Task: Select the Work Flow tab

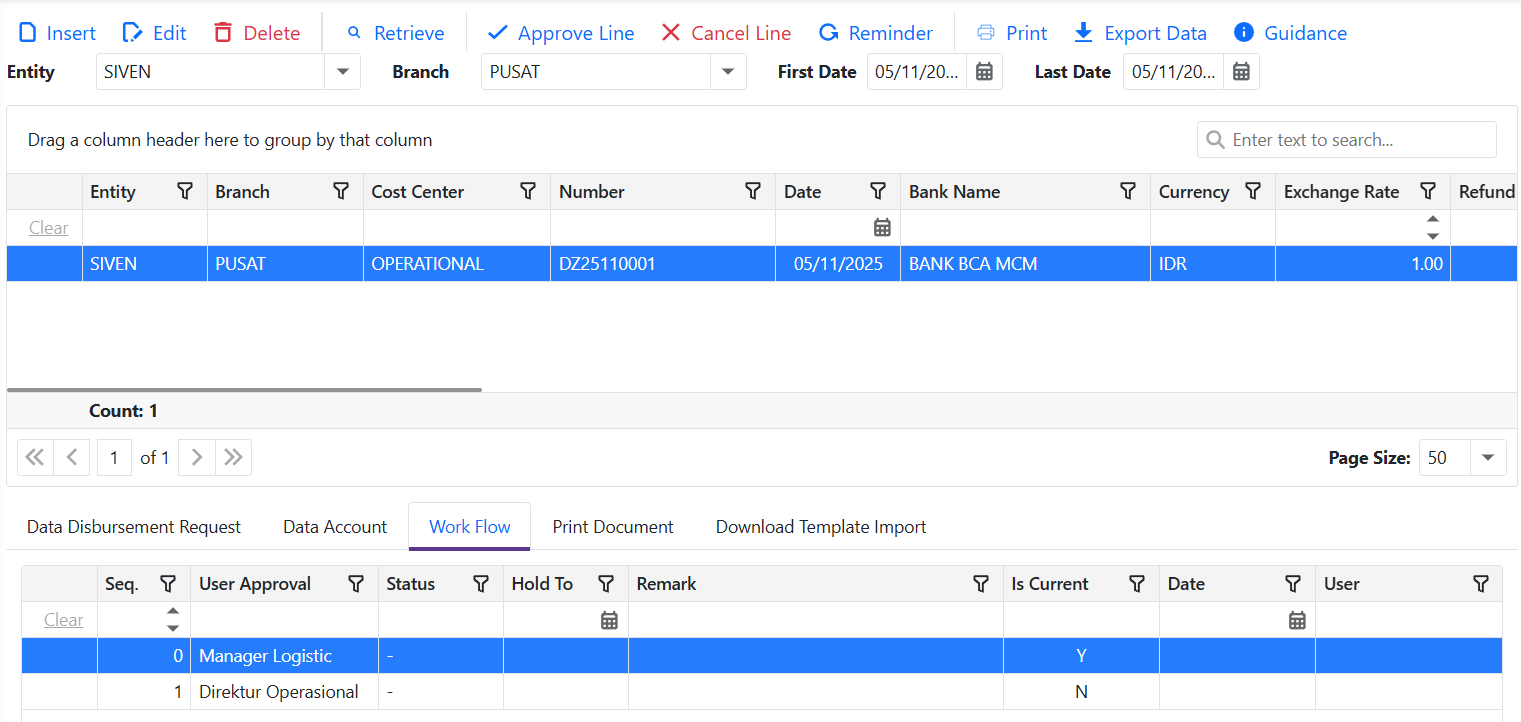Action: click(470, 527)
